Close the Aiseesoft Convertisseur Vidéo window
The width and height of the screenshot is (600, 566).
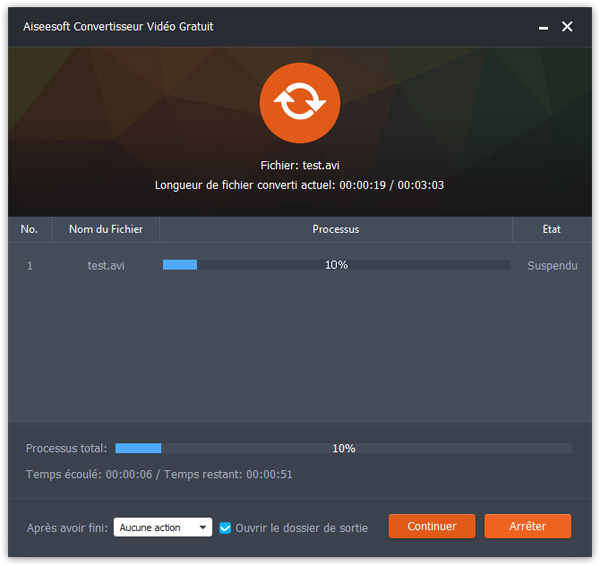pos(567,27)
